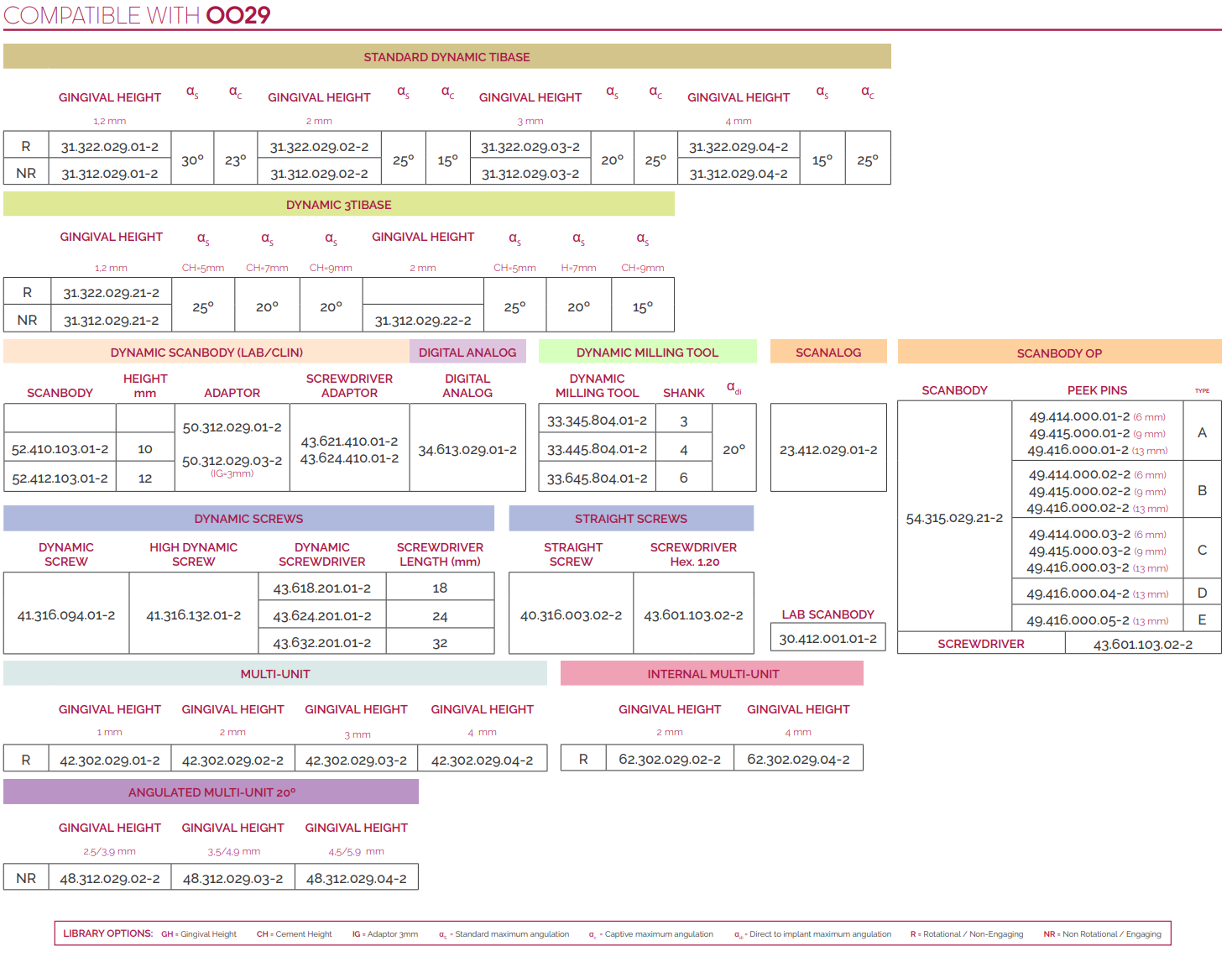
Task: Select high dynamic screw 41.316.132.01-2
Action: pyautogui.click(x=193, y=615)
